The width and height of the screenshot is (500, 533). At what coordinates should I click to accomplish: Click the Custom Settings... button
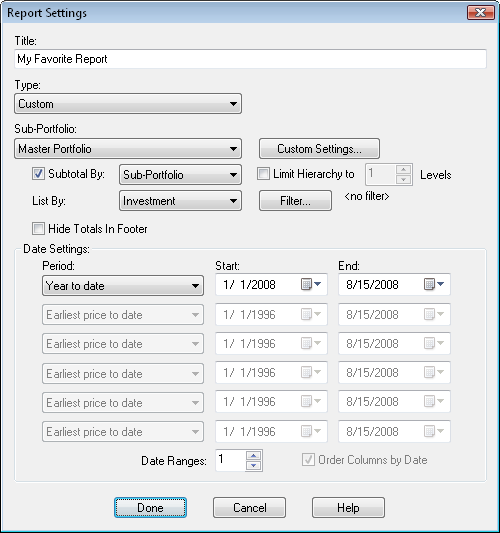320,149
